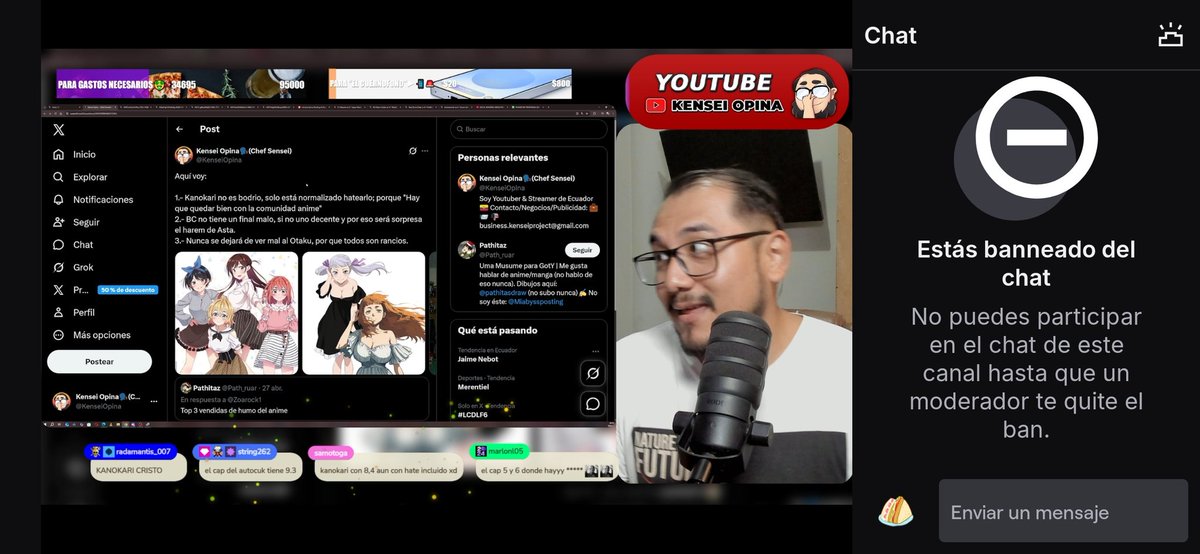Click the 'PARA GASTOS NECESARIOS' goal bar
Image resolution: width=1200 pixels, height=554 pixels.
(182, 84)
